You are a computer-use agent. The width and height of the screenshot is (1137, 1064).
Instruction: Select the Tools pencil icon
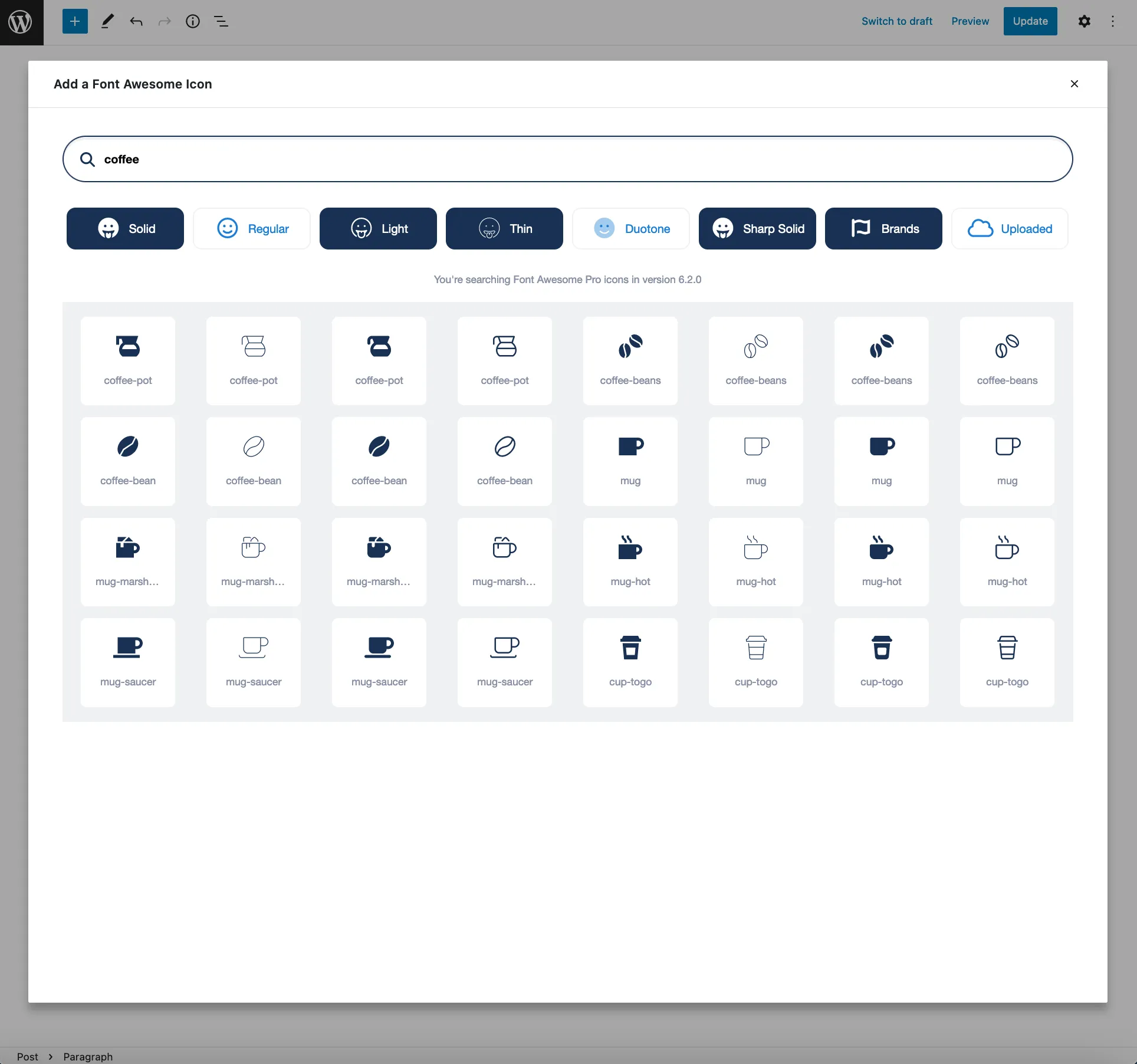(x=107, y=21)
